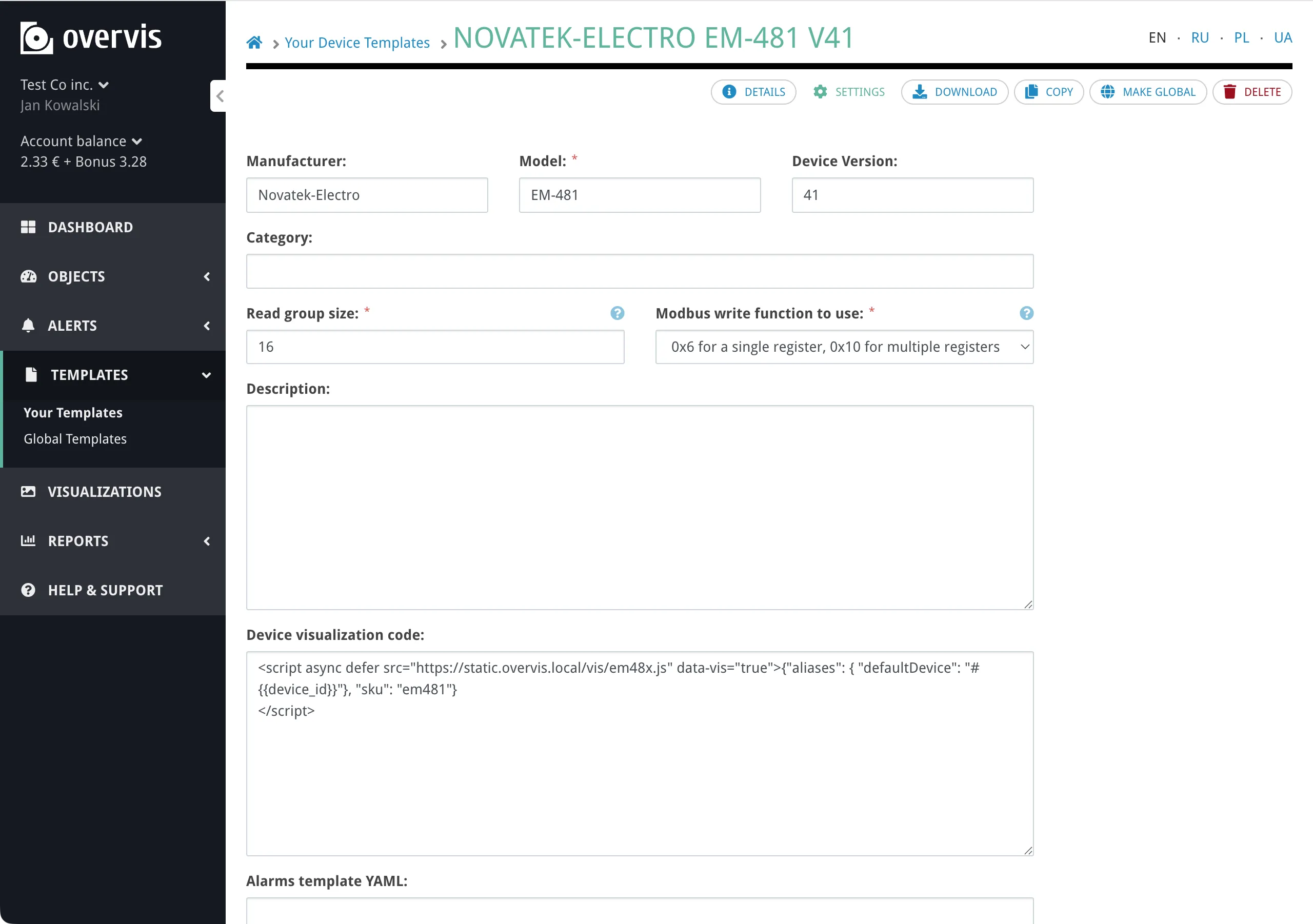Collapse the sidebar with the arrow handle
This screenshot has height=924, width=1313.
[x=219, y=96]
